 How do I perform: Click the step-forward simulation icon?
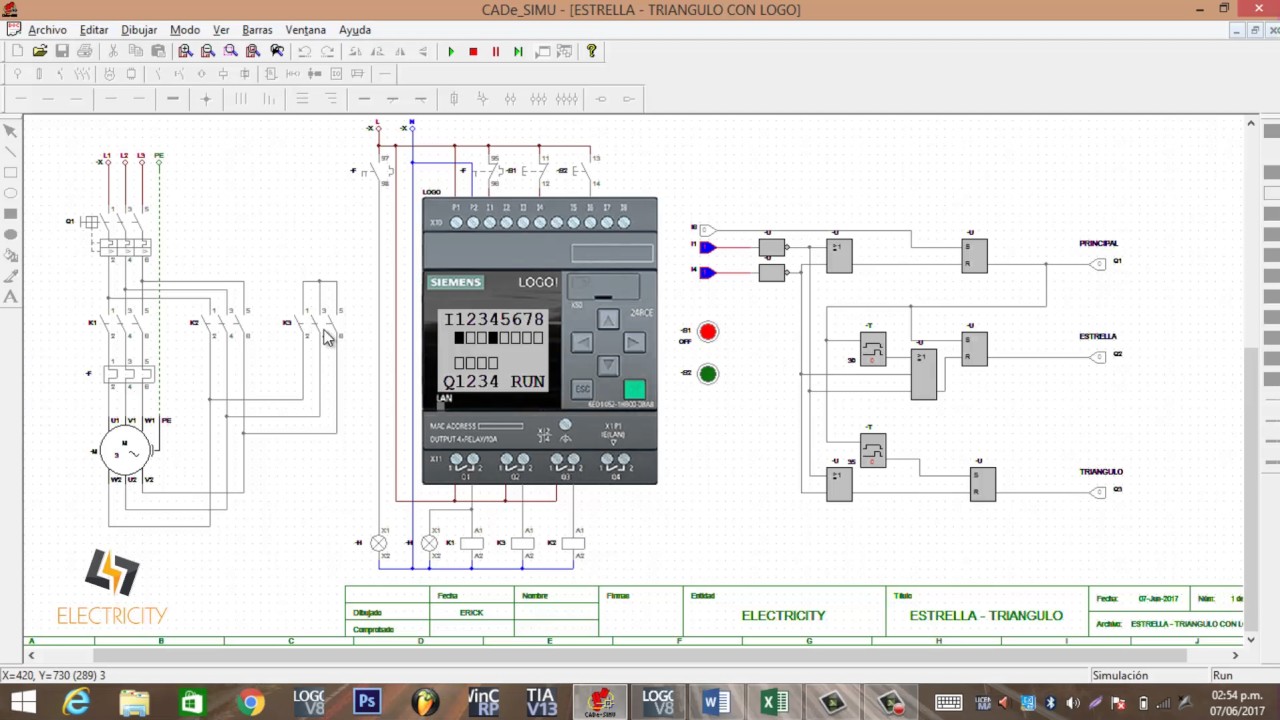click(x=518, y=51)
